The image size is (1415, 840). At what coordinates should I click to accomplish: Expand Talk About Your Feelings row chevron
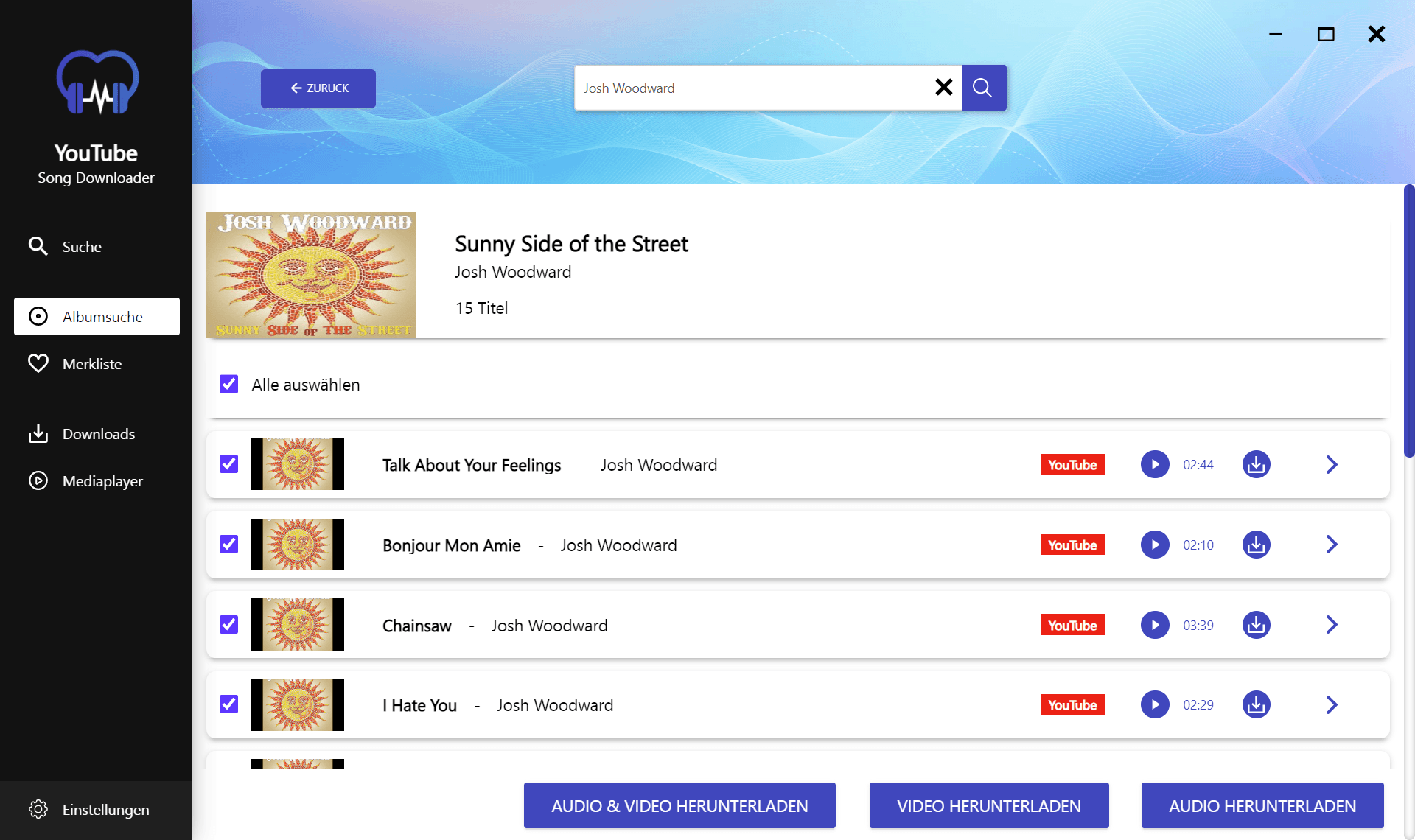[x=1332, y=465]
